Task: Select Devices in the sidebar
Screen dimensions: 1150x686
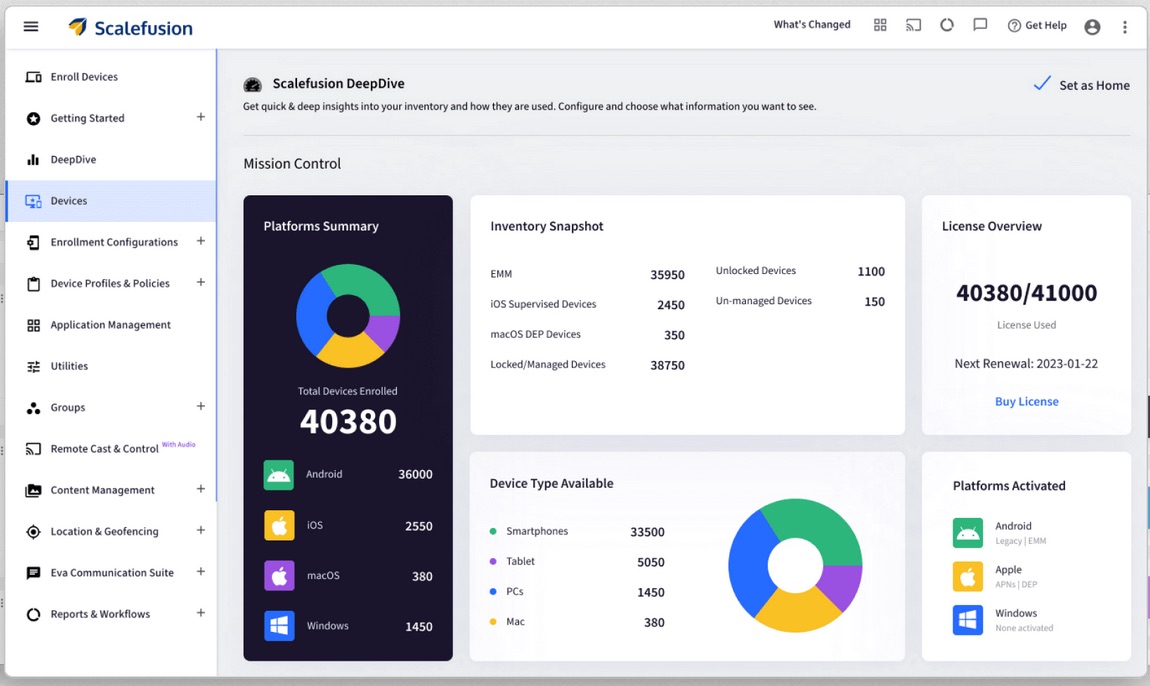Action: point(111,201)
